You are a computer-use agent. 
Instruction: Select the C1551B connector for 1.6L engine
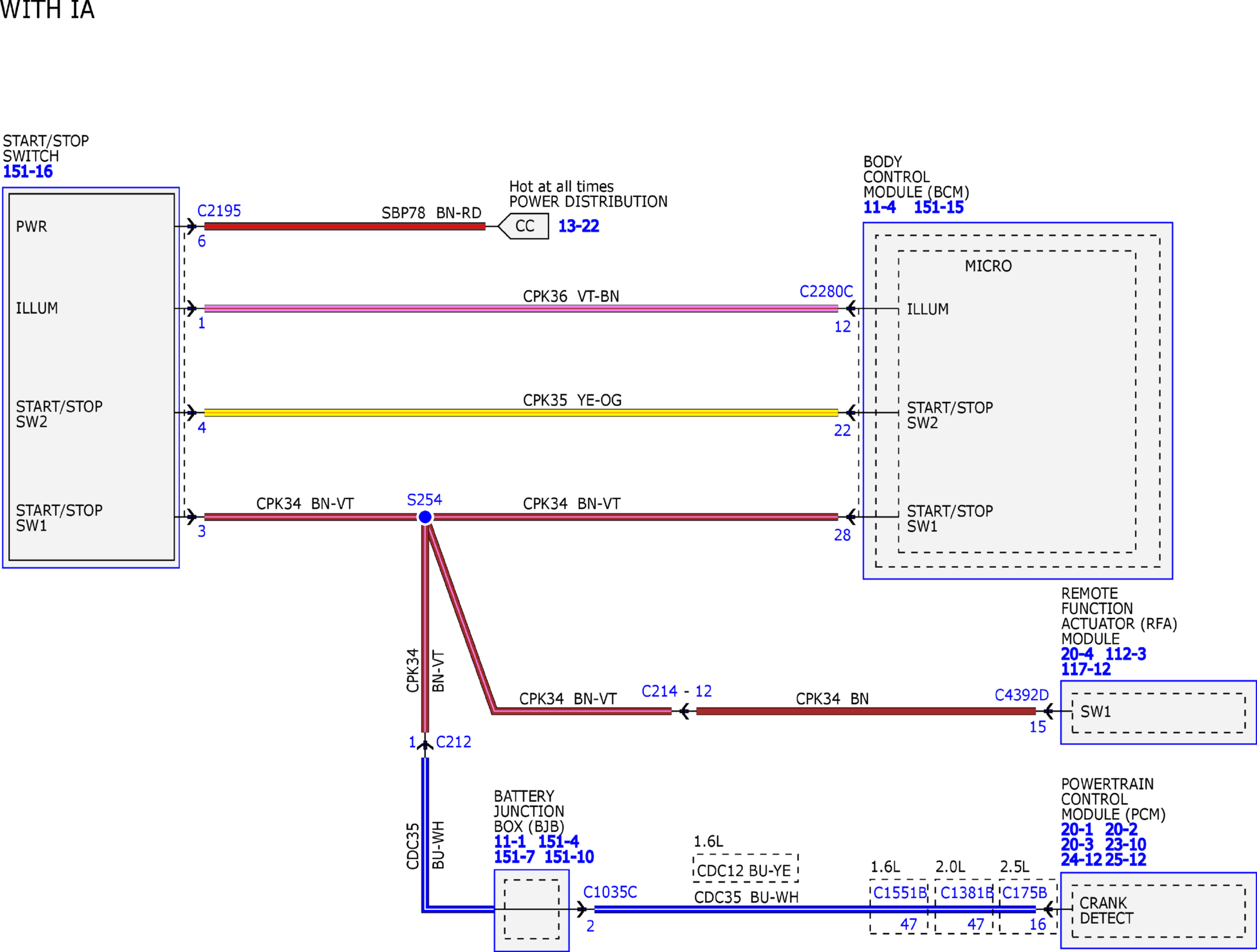pos(899,907)
